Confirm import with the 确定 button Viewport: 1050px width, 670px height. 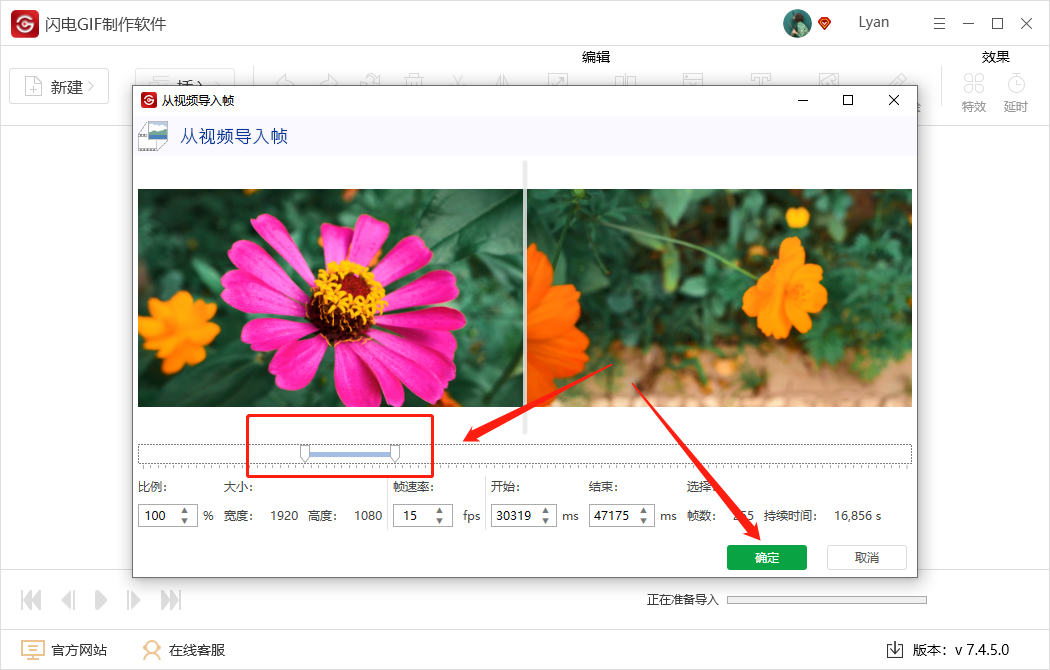click(767, 558)
